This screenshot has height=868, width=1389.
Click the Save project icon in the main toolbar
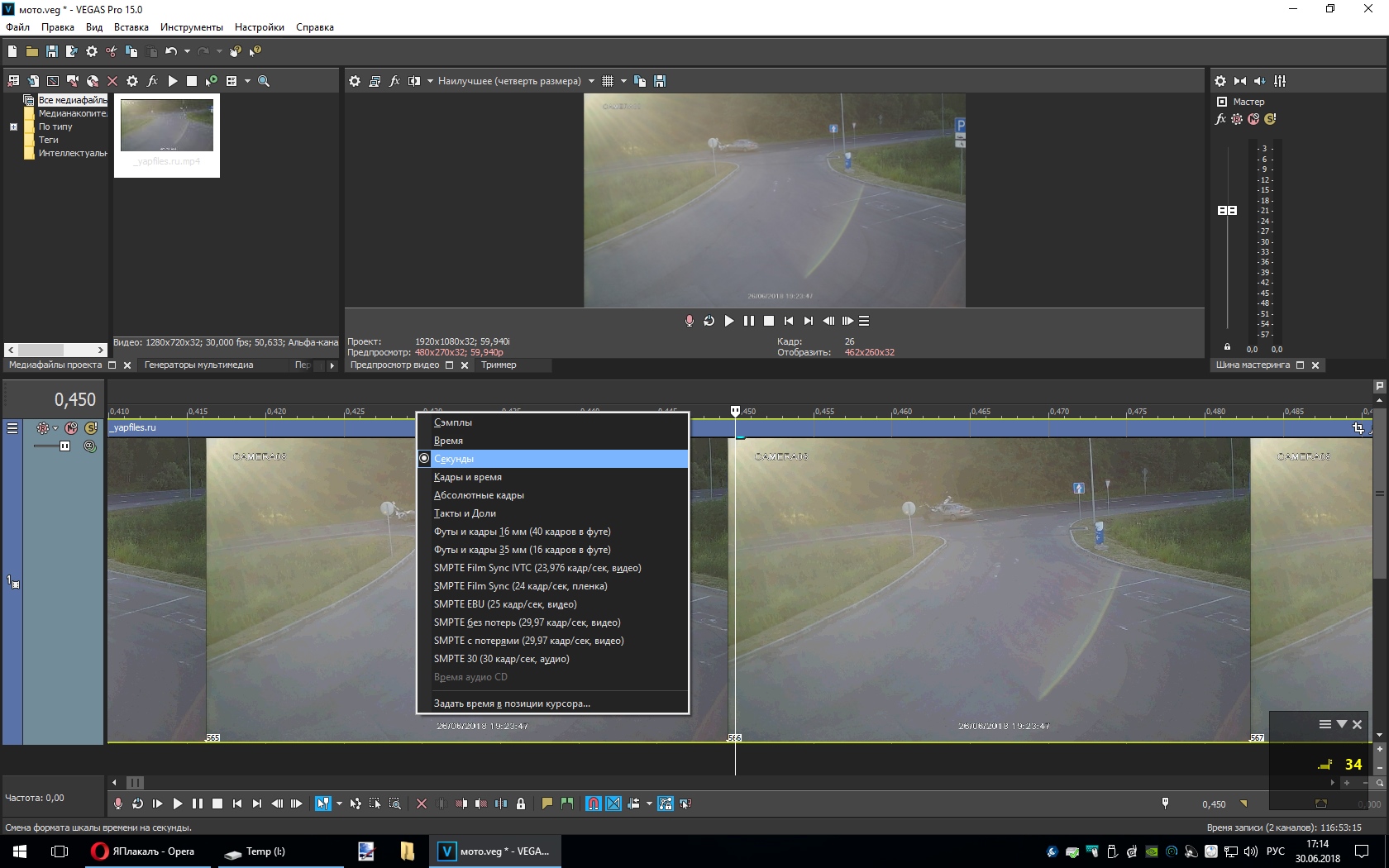tap(52, 51)
